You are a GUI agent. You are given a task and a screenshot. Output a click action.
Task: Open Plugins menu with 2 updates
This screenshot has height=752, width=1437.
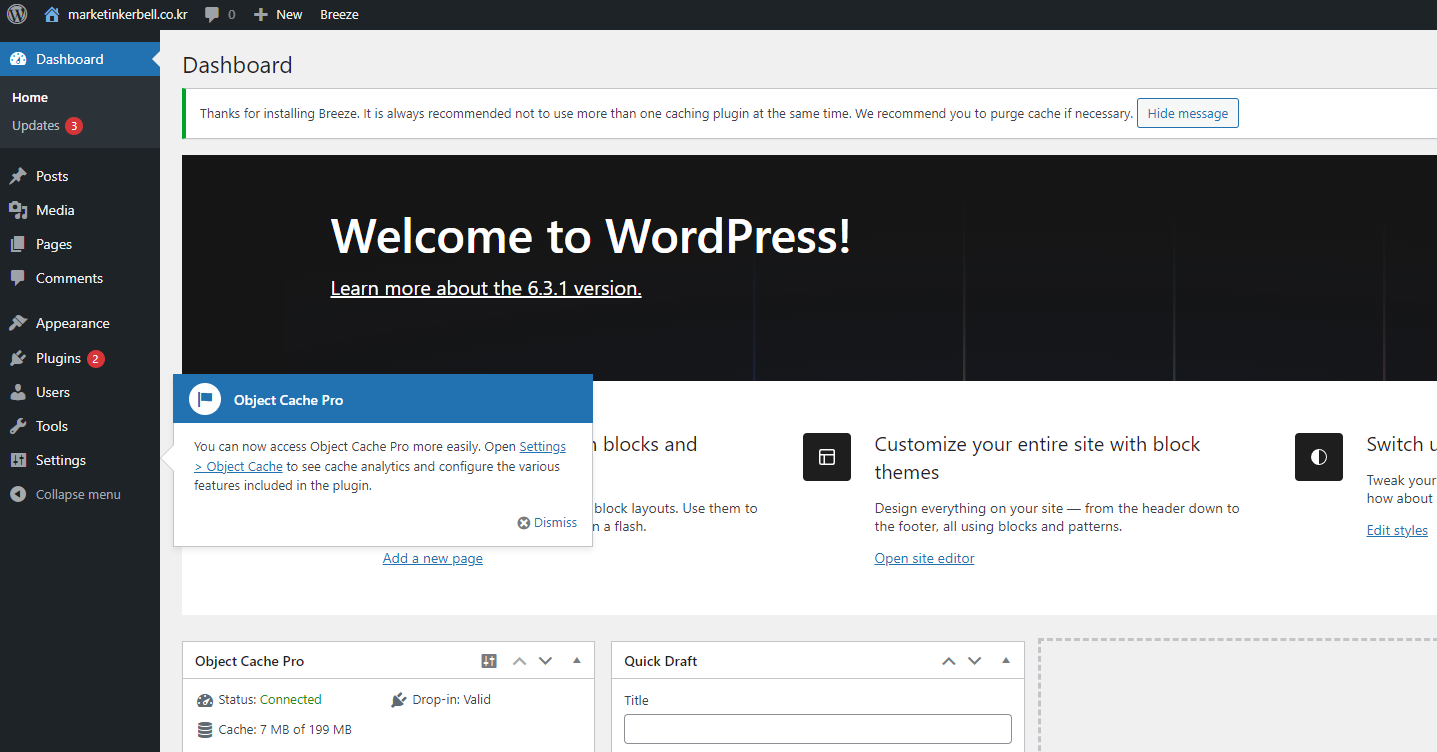[80, 358]
